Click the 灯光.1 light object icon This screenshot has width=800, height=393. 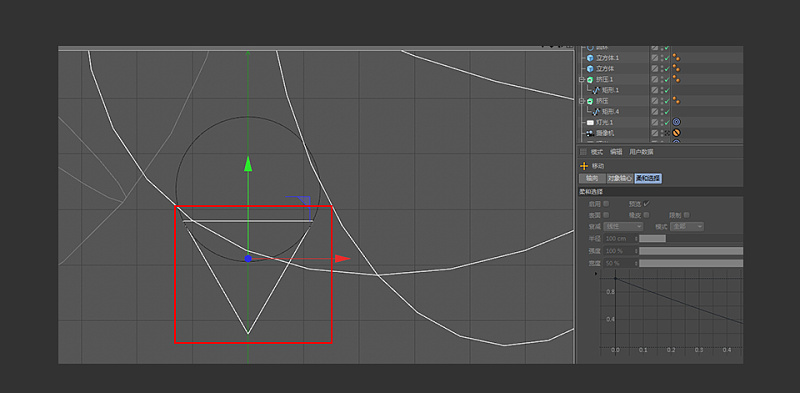(590, 122)
